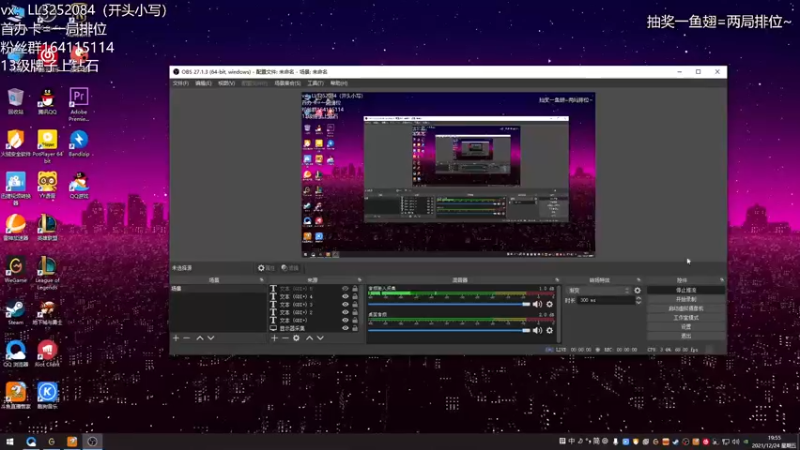Toggle visibility of 文本 (GDI+) 4 source
Viewport: 800px width, 450px height.
345,296
